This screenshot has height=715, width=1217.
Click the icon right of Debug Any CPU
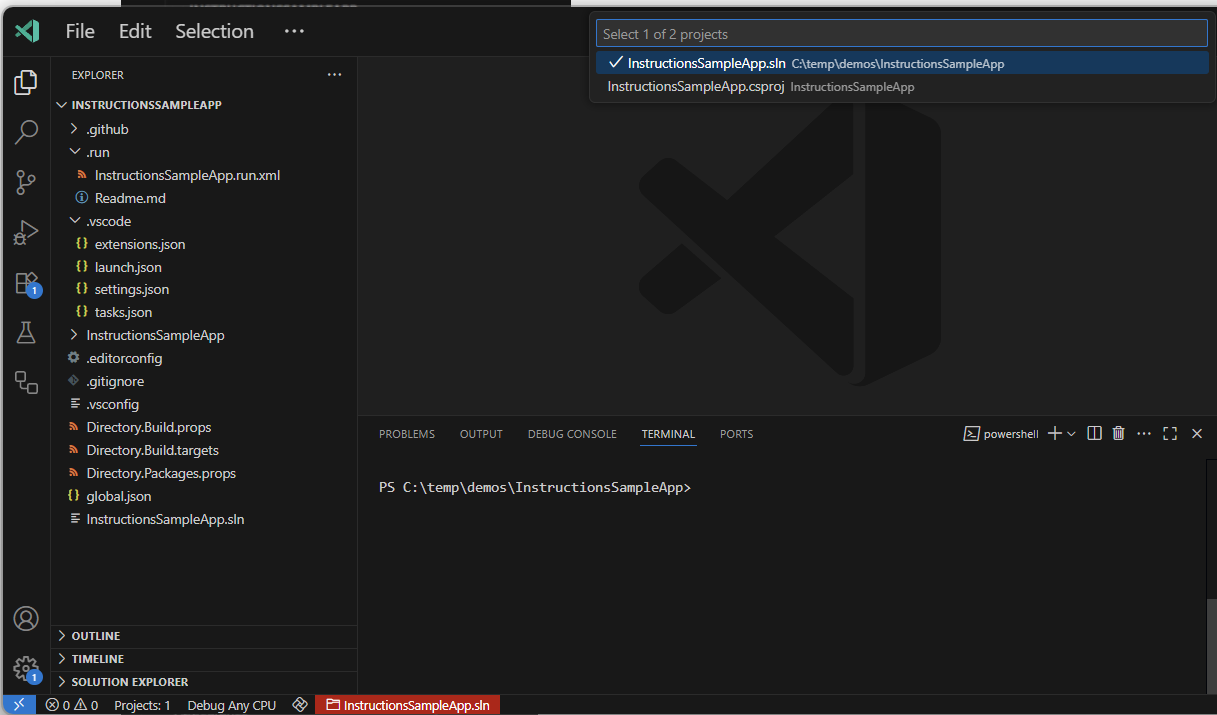pos(299,705)
